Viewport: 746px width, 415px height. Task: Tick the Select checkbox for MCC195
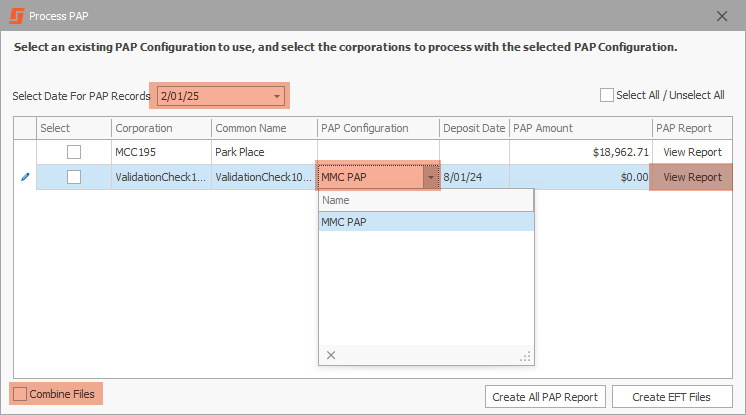click(74, 152)
